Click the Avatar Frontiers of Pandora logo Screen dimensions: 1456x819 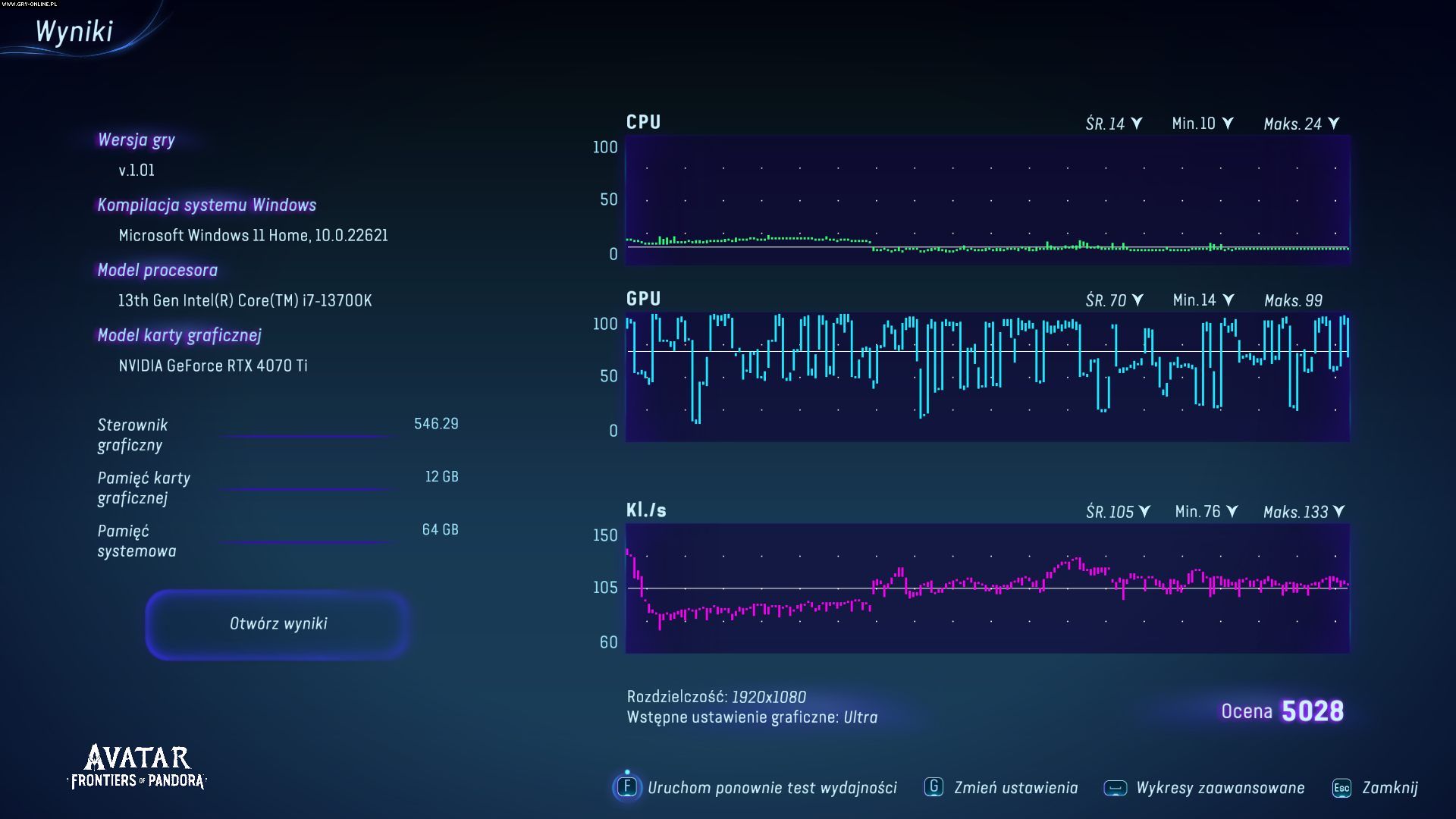pos(137,767)
